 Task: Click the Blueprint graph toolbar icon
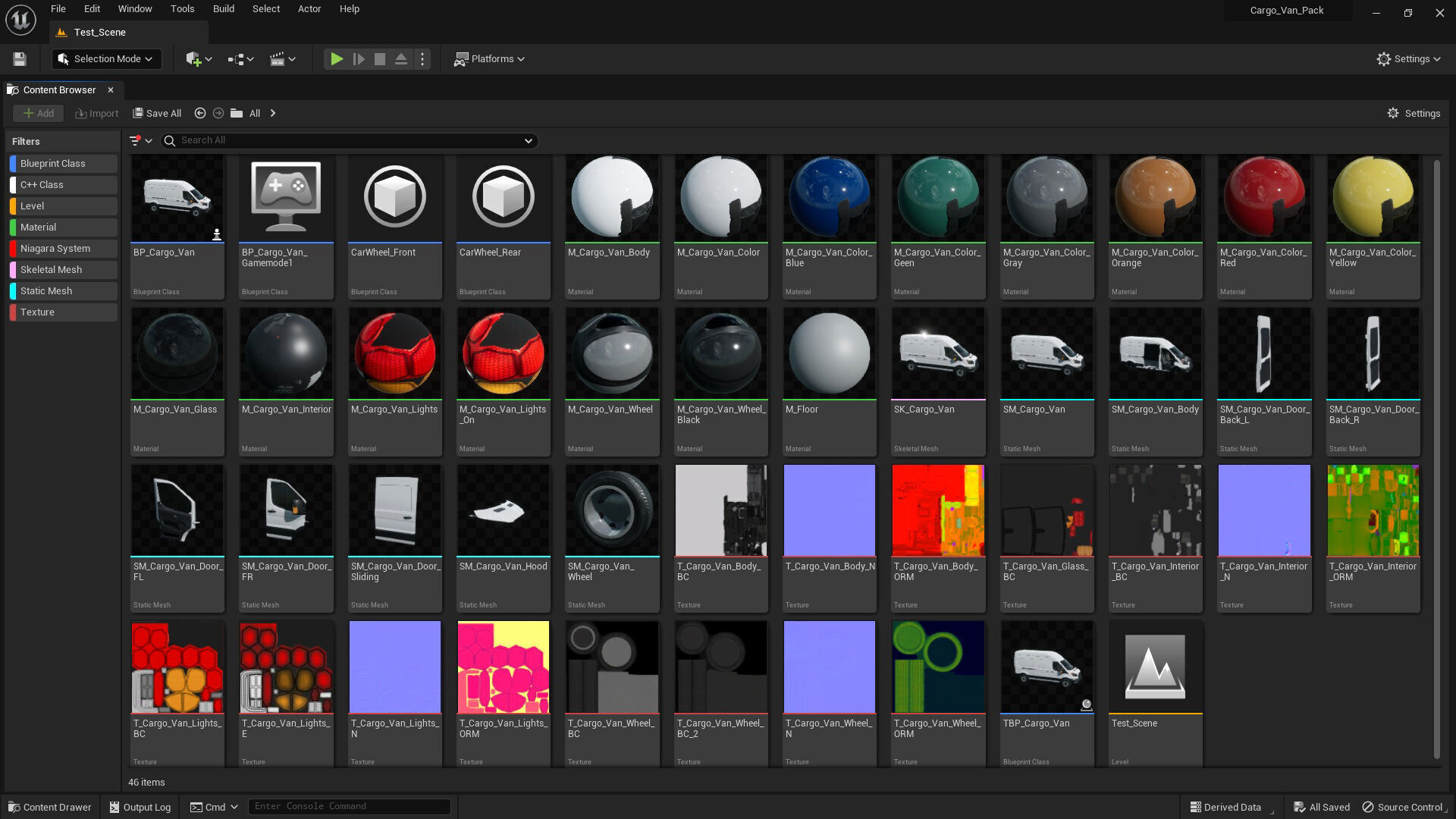pos(236,58)
